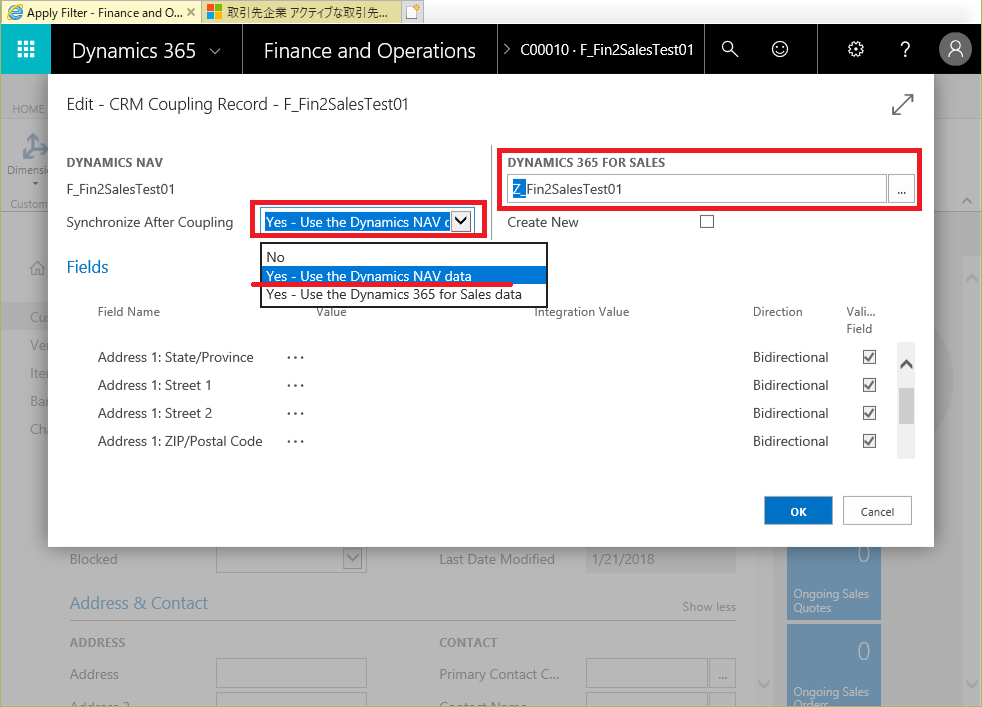
Task: Select the No option in the dropdown list
Action: [403, 257]
